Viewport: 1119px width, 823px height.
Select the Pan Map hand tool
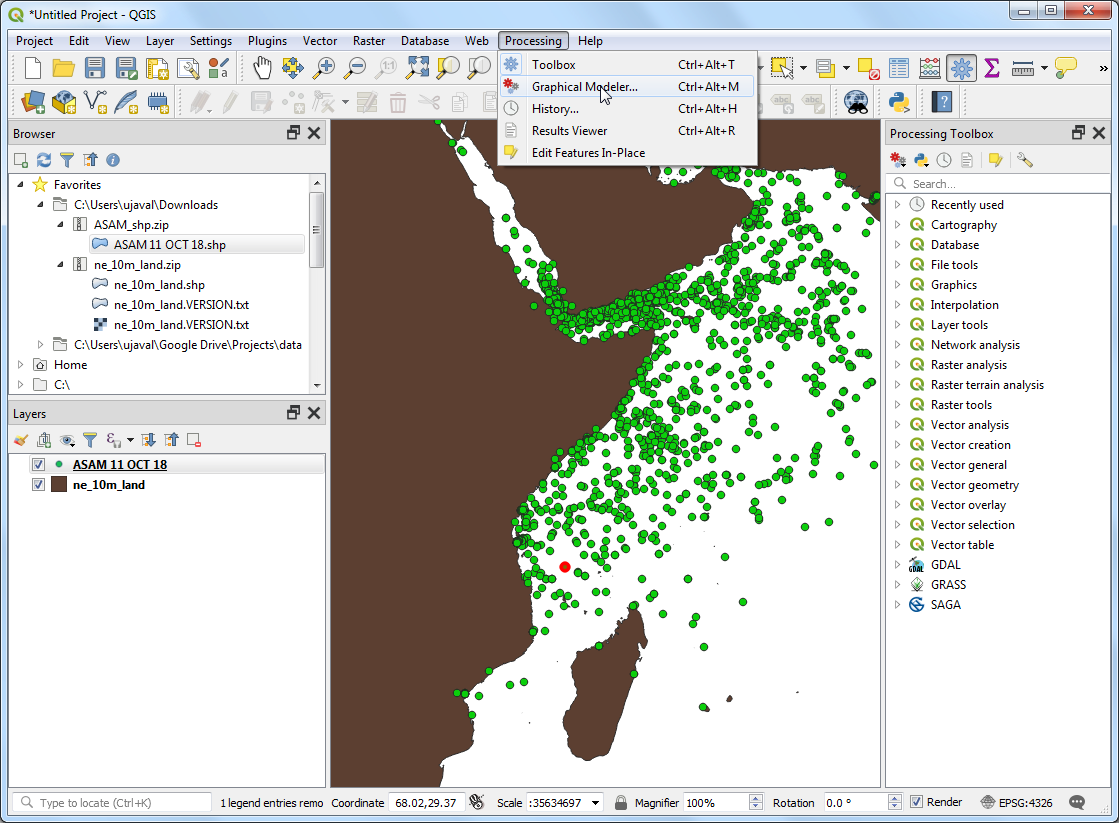click(261, 68)
